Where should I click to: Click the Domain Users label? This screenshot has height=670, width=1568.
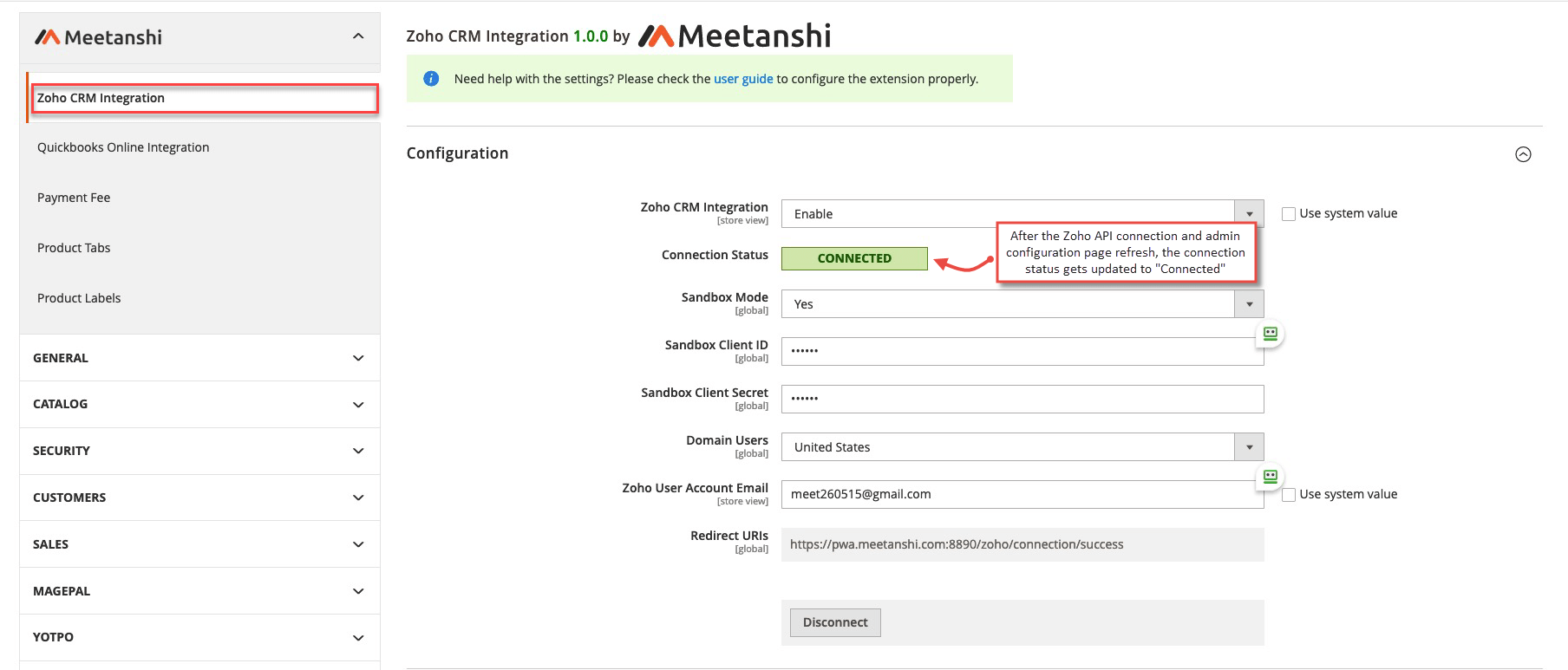[x=727, y=440]
